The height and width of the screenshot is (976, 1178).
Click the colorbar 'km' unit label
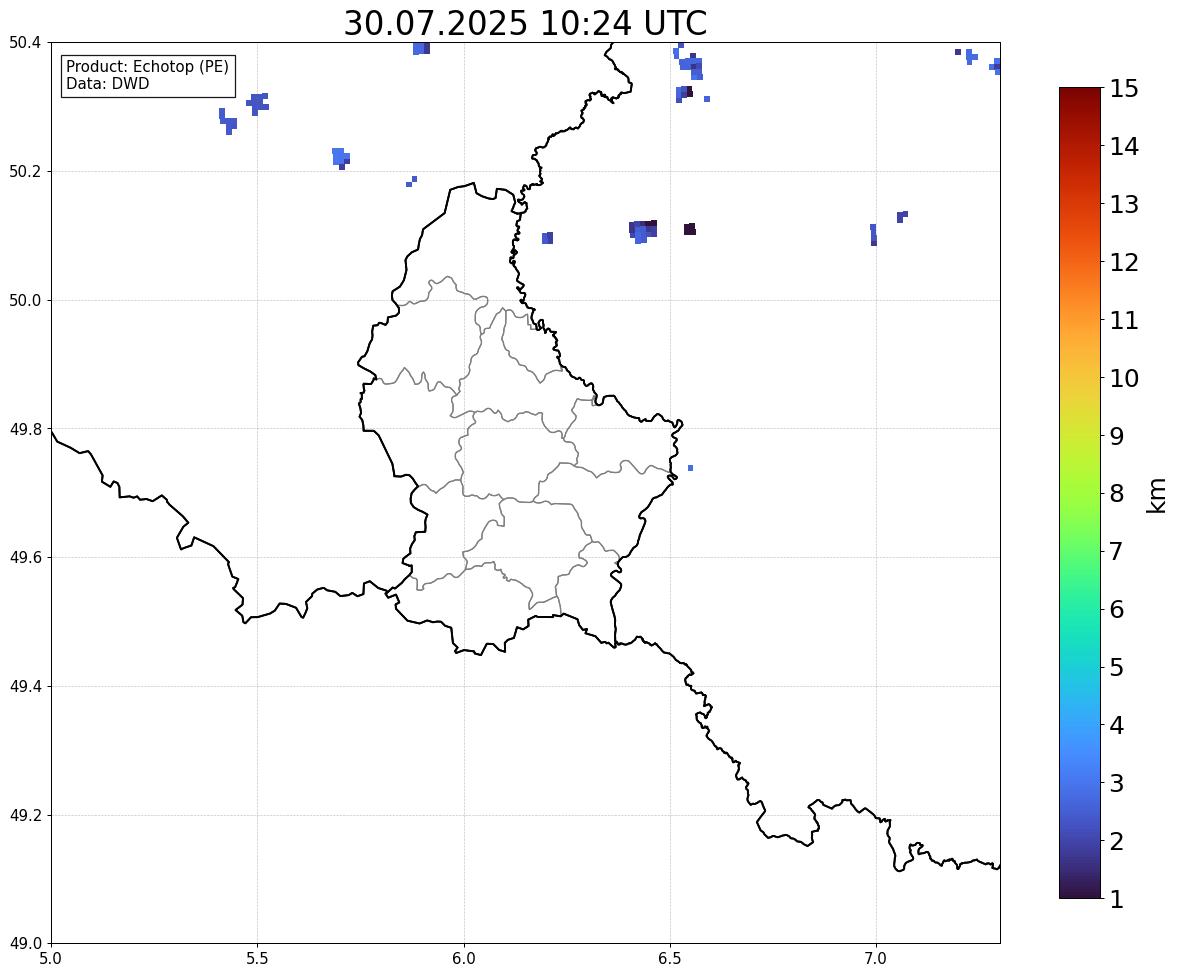coord(1157,495)
